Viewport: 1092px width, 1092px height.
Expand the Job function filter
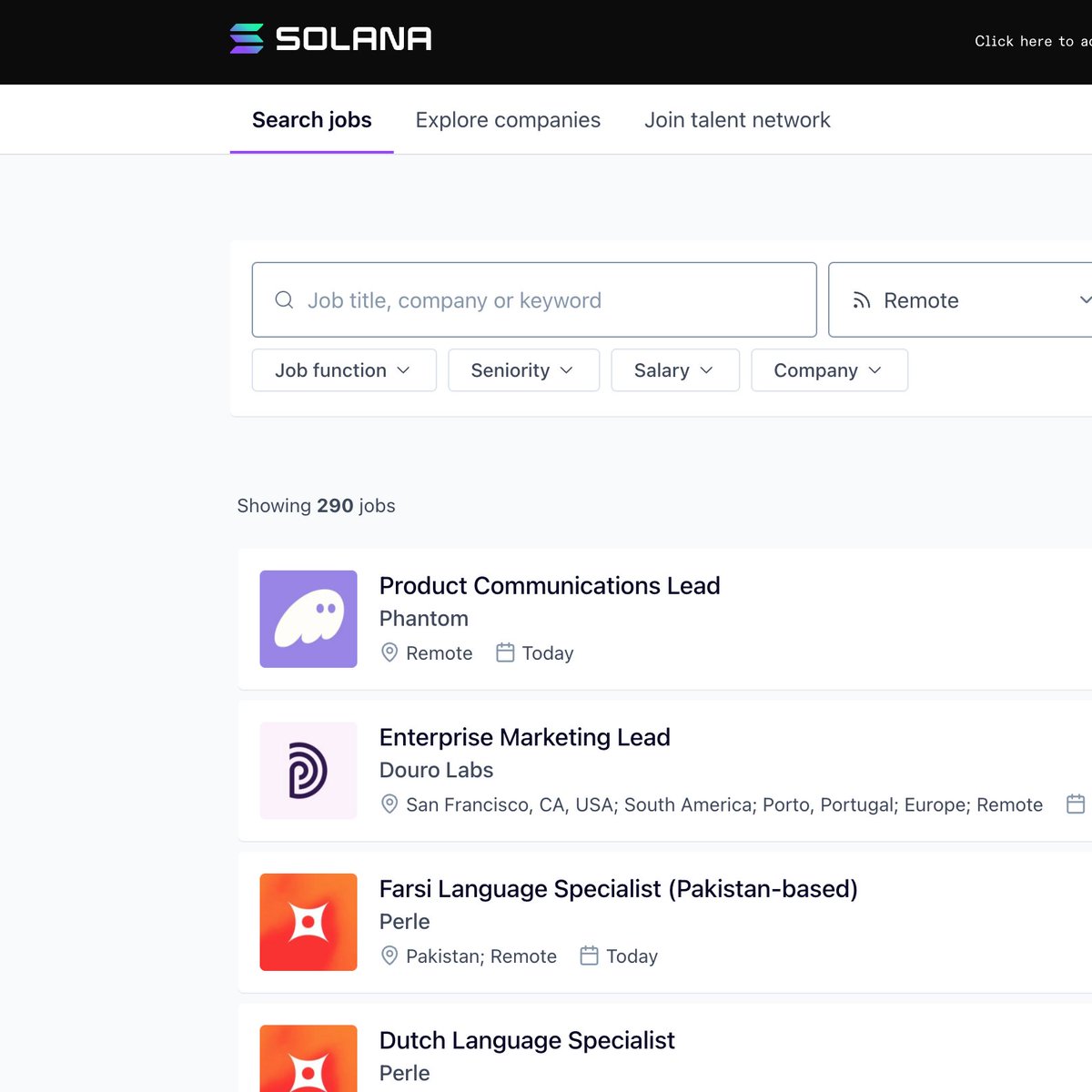[344, 370]
